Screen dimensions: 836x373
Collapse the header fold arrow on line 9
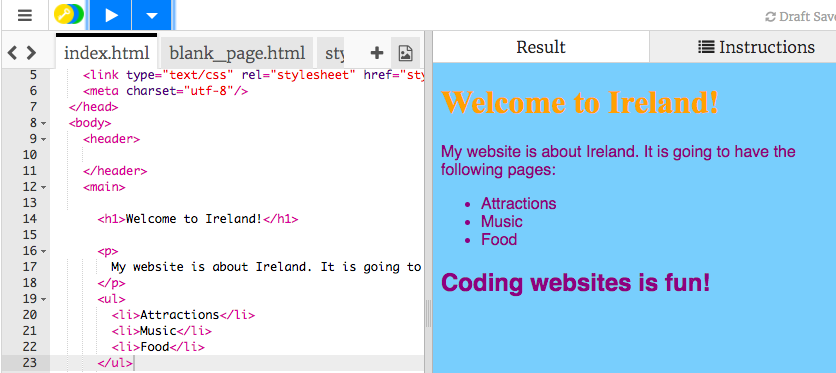(x=44, y=140)
